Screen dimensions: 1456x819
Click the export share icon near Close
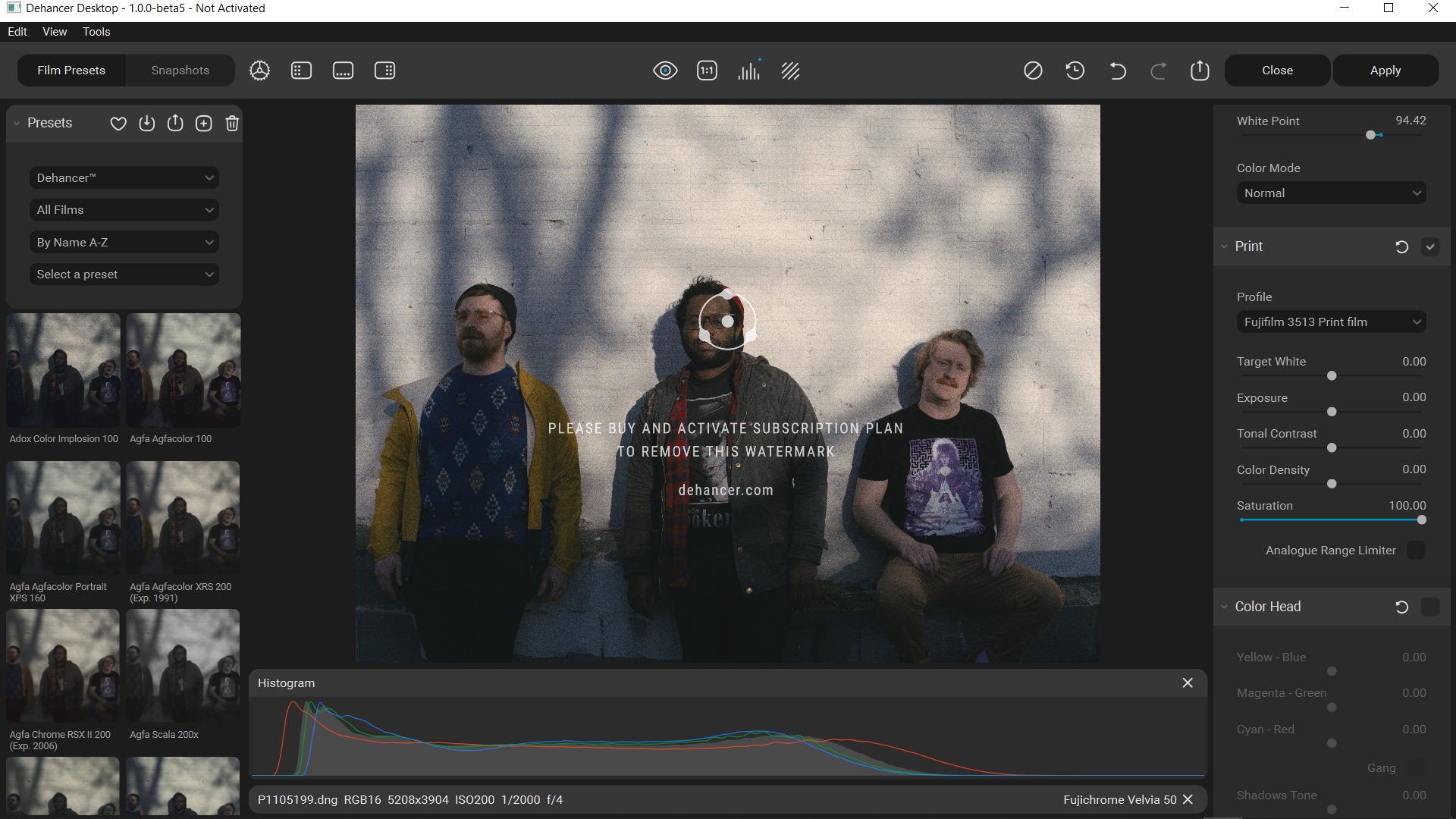(1200, 71)
